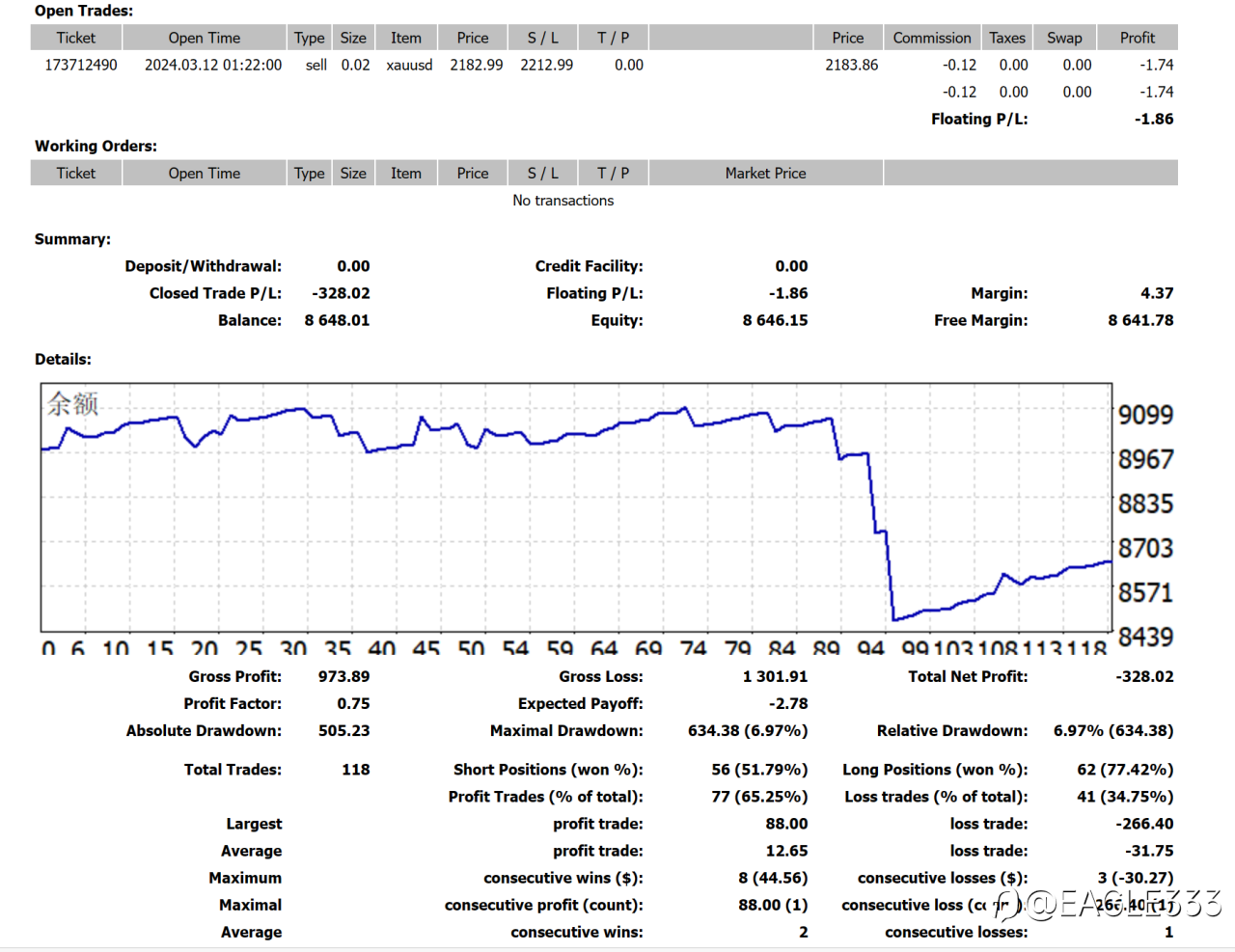Click the Free Margin value 8 641.78

[x=1140, y=320]
